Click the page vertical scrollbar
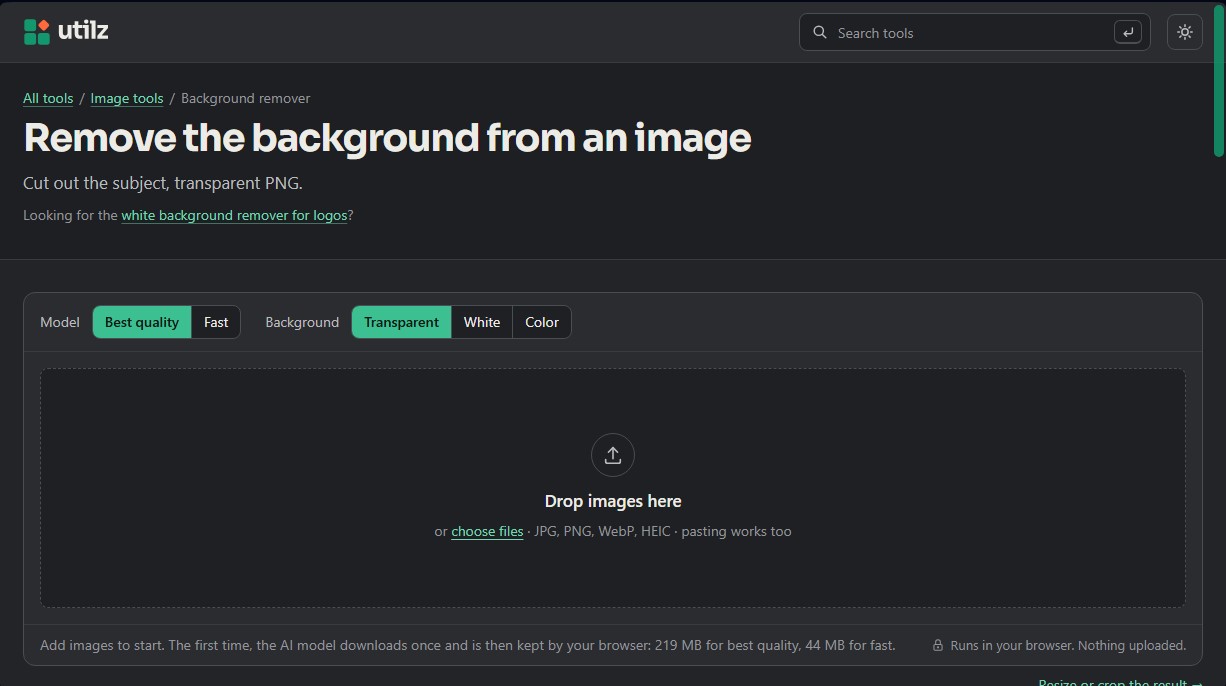1226x686 pixels. (x=1219, y=80)
